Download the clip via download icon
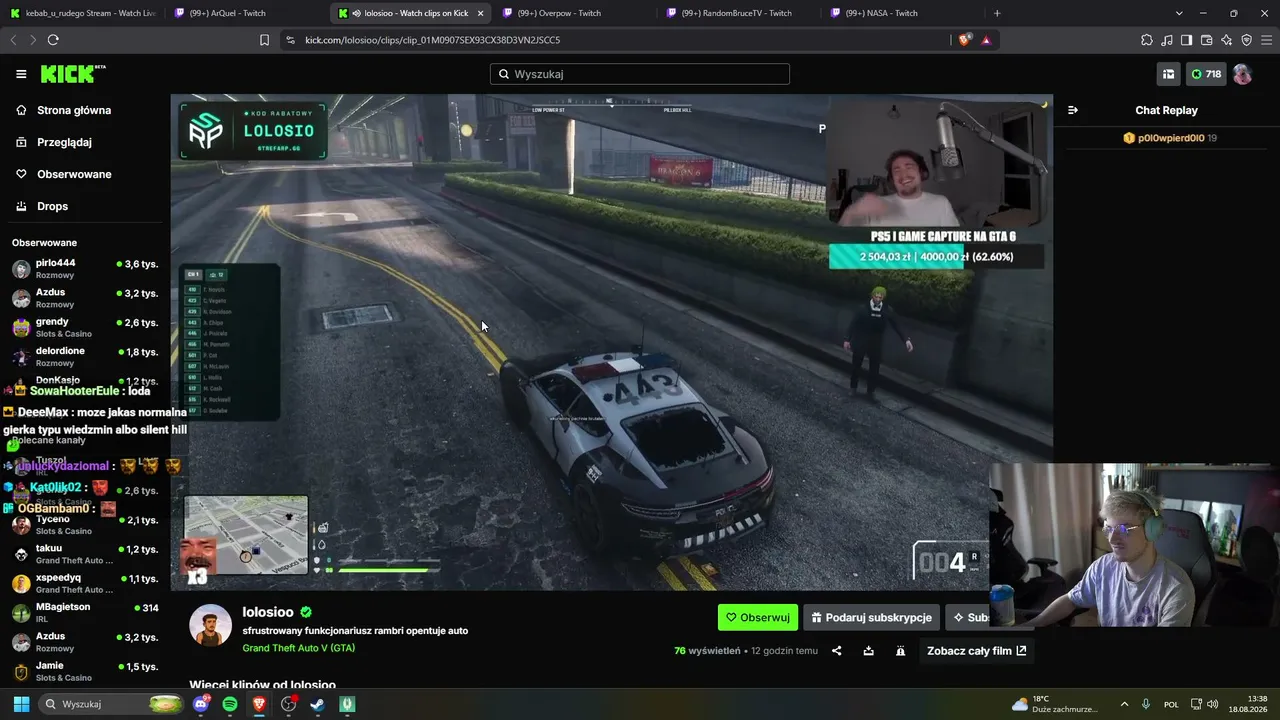This screenshot has height=720, width=1280. (x=869, y=651)
